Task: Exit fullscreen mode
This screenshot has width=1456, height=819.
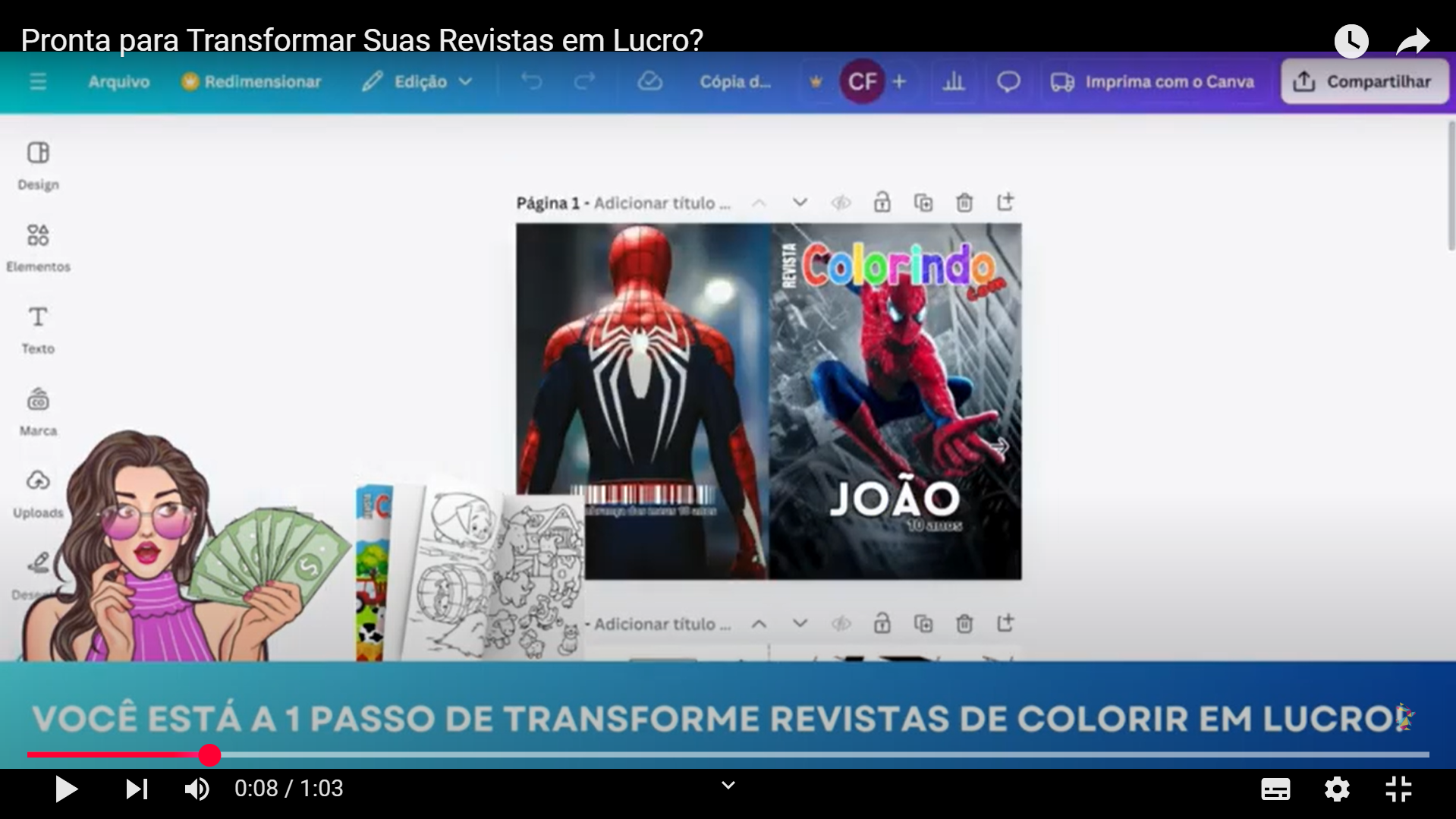Action: point(1398,789)
